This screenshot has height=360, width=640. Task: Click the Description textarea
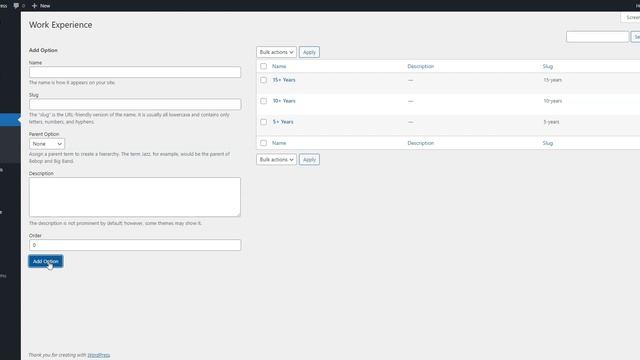135,197
